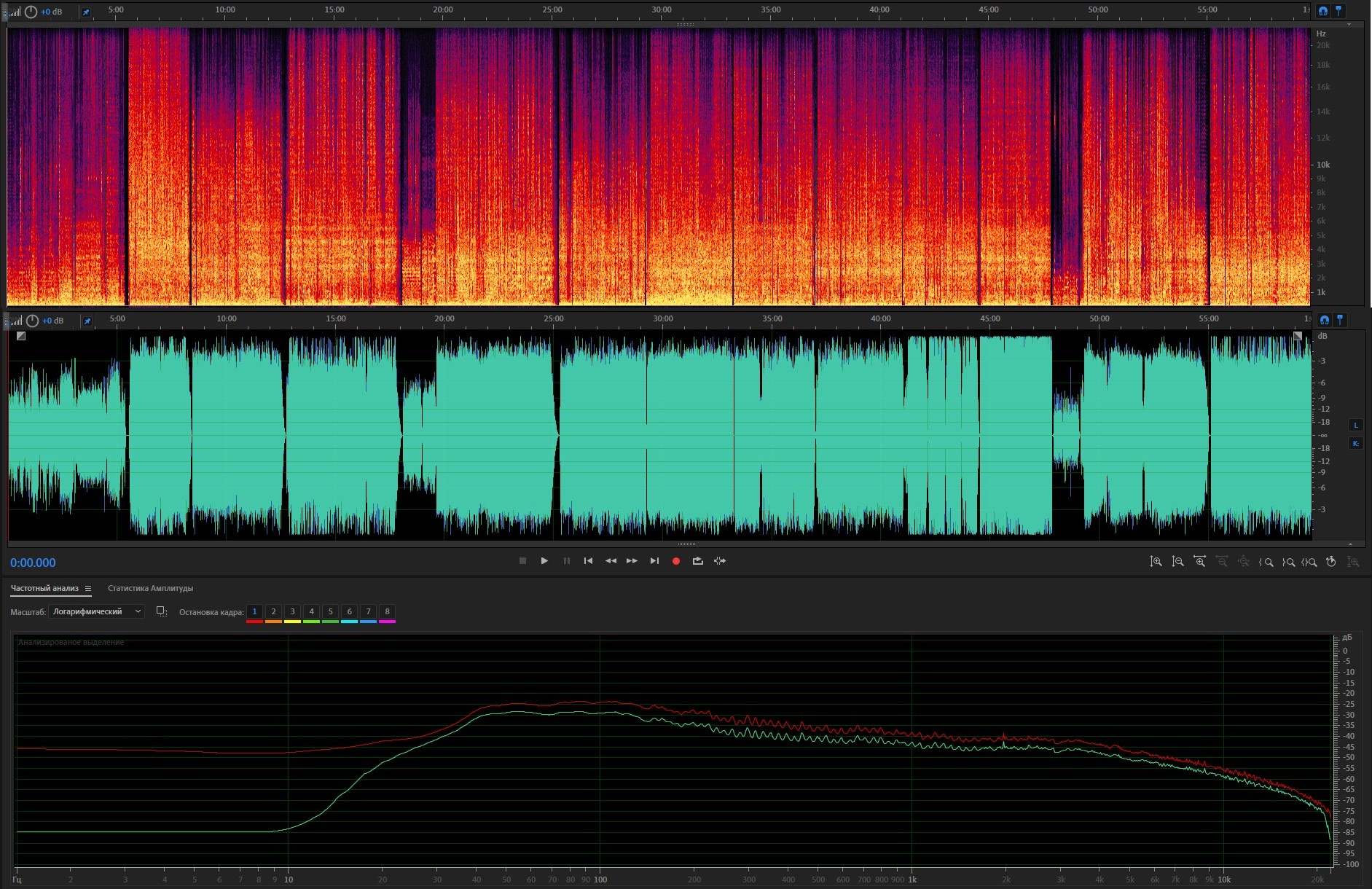Toggle the L channel enable button
The image size is (1372, 889).
coord(1355,426)
